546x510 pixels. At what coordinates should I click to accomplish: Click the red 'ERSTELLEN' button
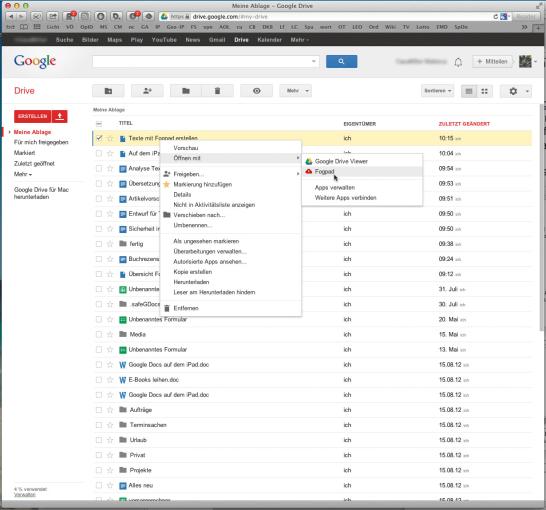33,116
